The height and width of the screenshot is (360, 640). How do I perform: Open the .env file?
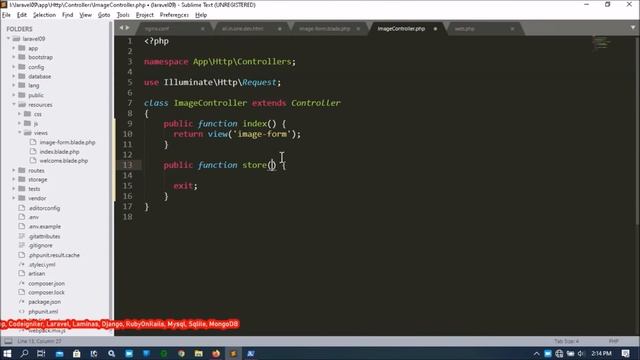tap(33, 217)
